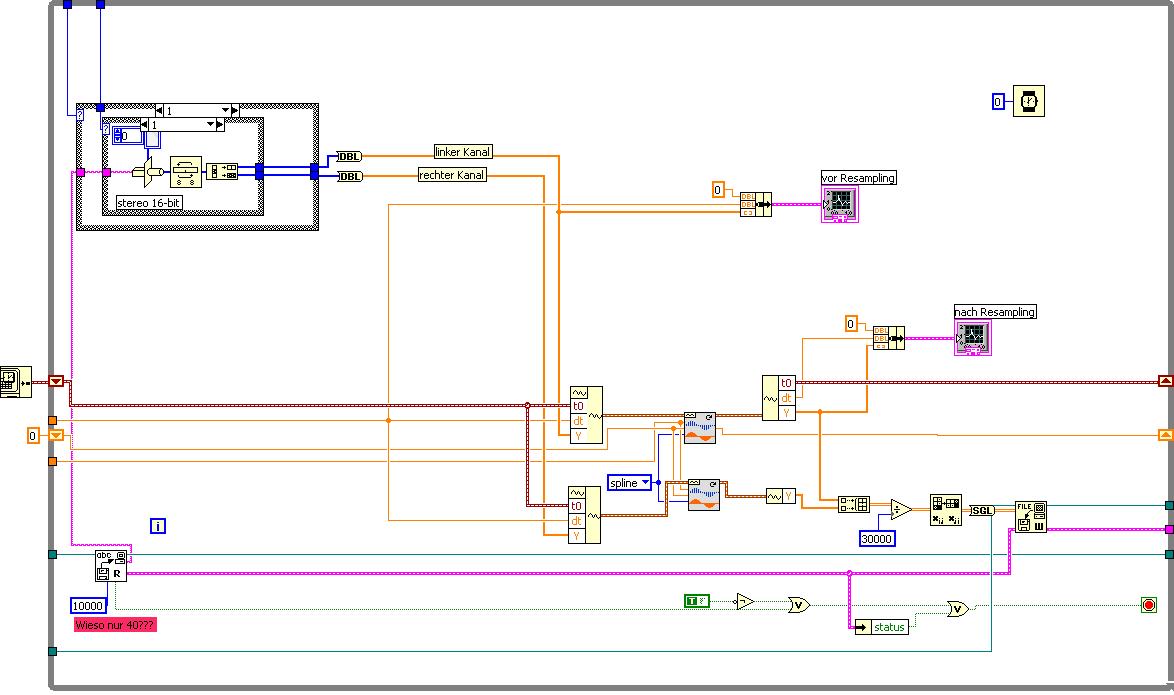The width and height of the screenshot is (1174, 695).
Task: Go to next case in outer case structure
Action: (x=235, y=110)
